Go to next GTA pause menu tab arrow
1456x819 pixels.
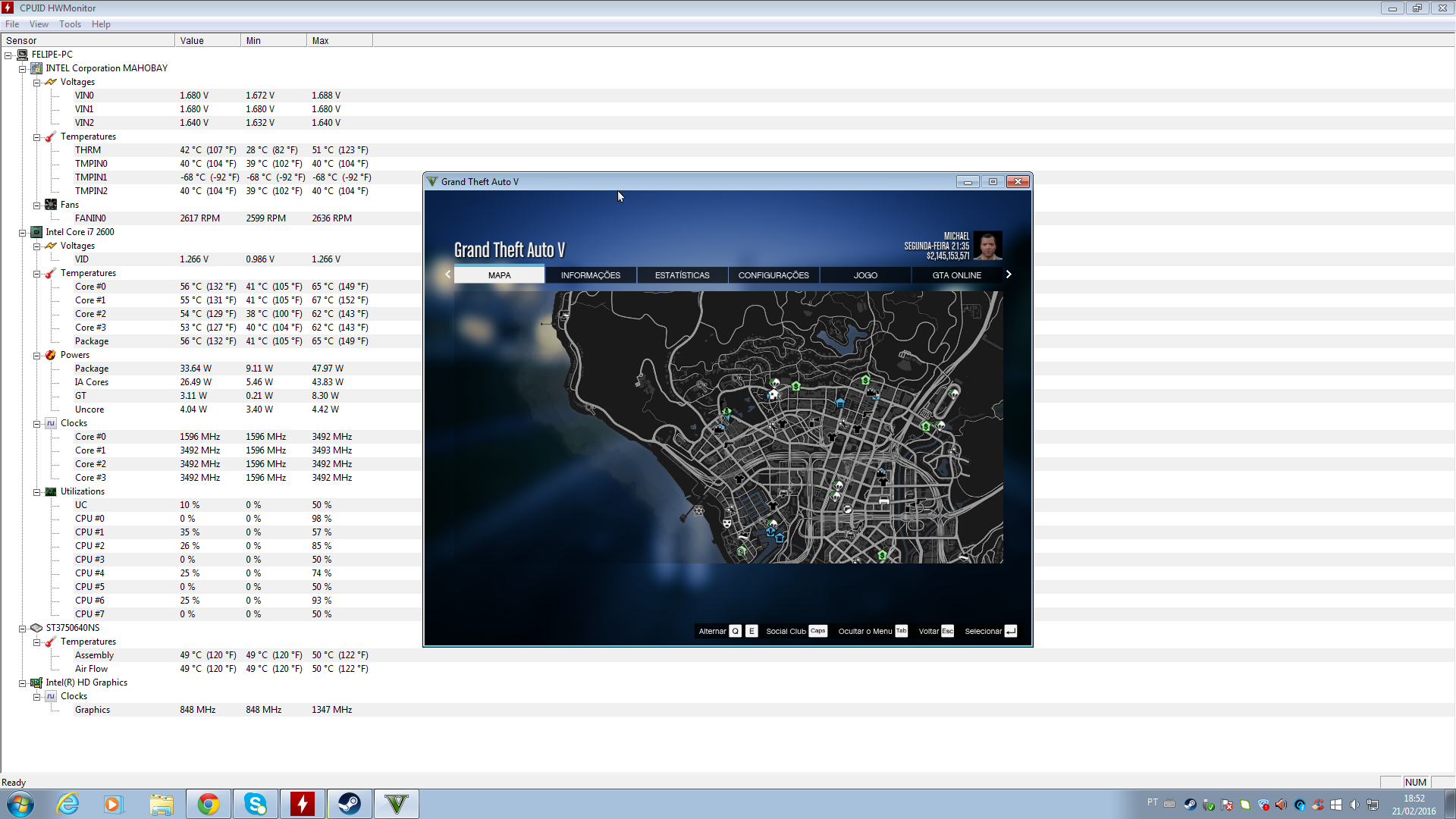[1009, 275]
